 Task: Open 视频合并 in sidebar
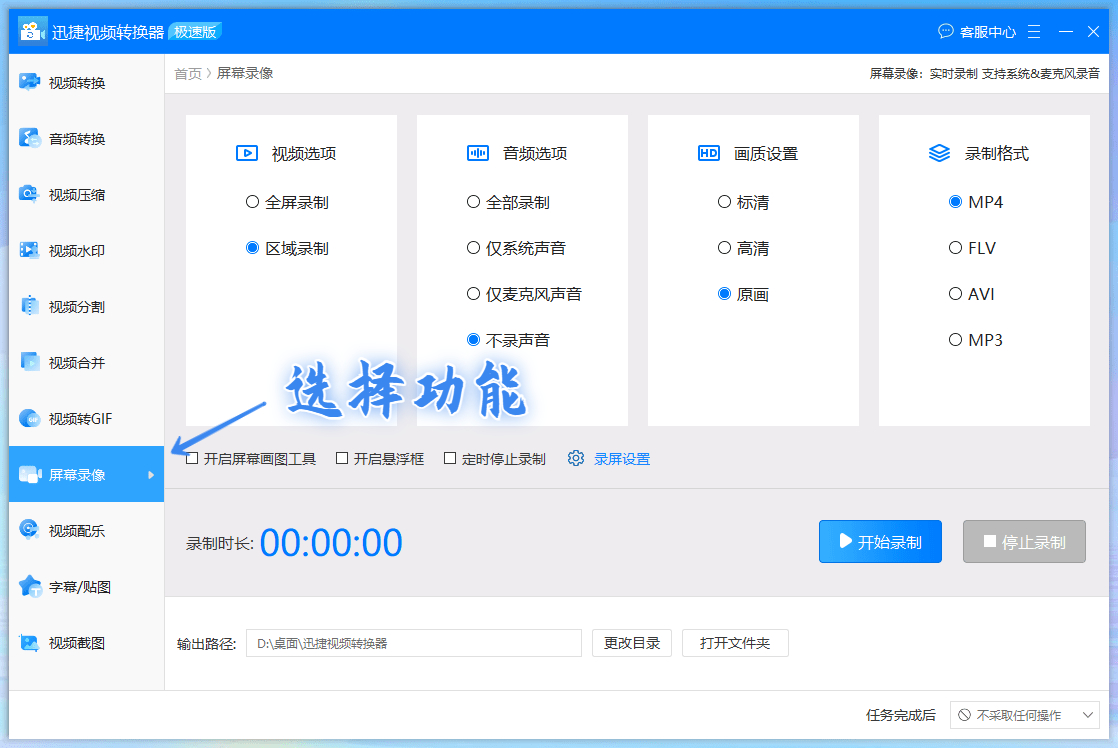click(86, 362)
